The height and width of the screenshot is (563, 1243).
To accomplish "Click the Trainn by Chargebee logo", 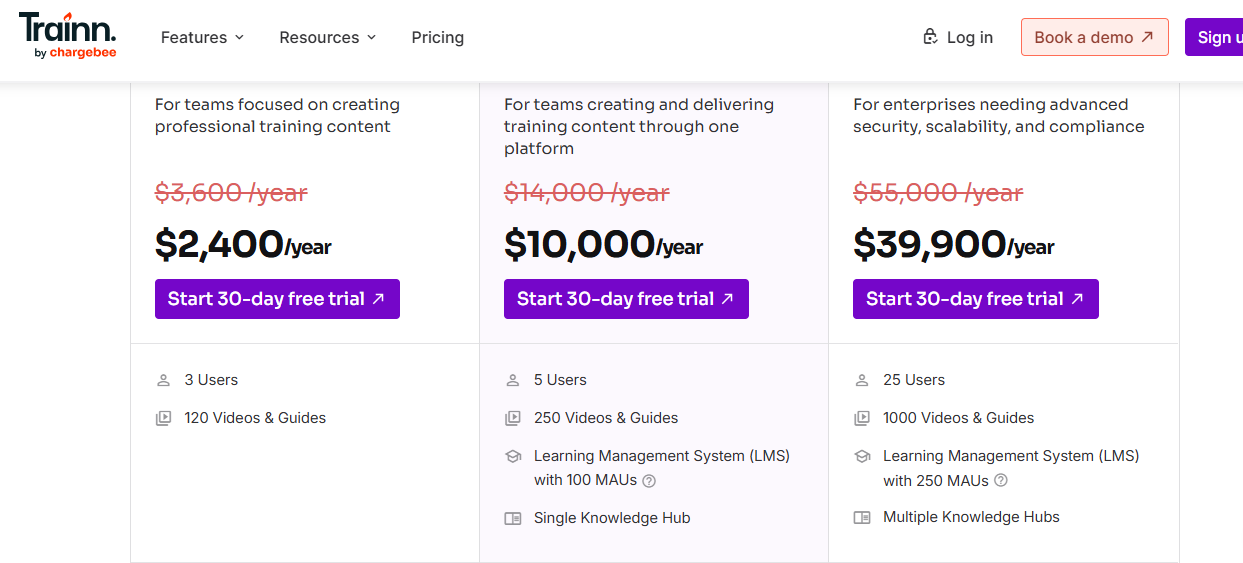I will point(67,36).
